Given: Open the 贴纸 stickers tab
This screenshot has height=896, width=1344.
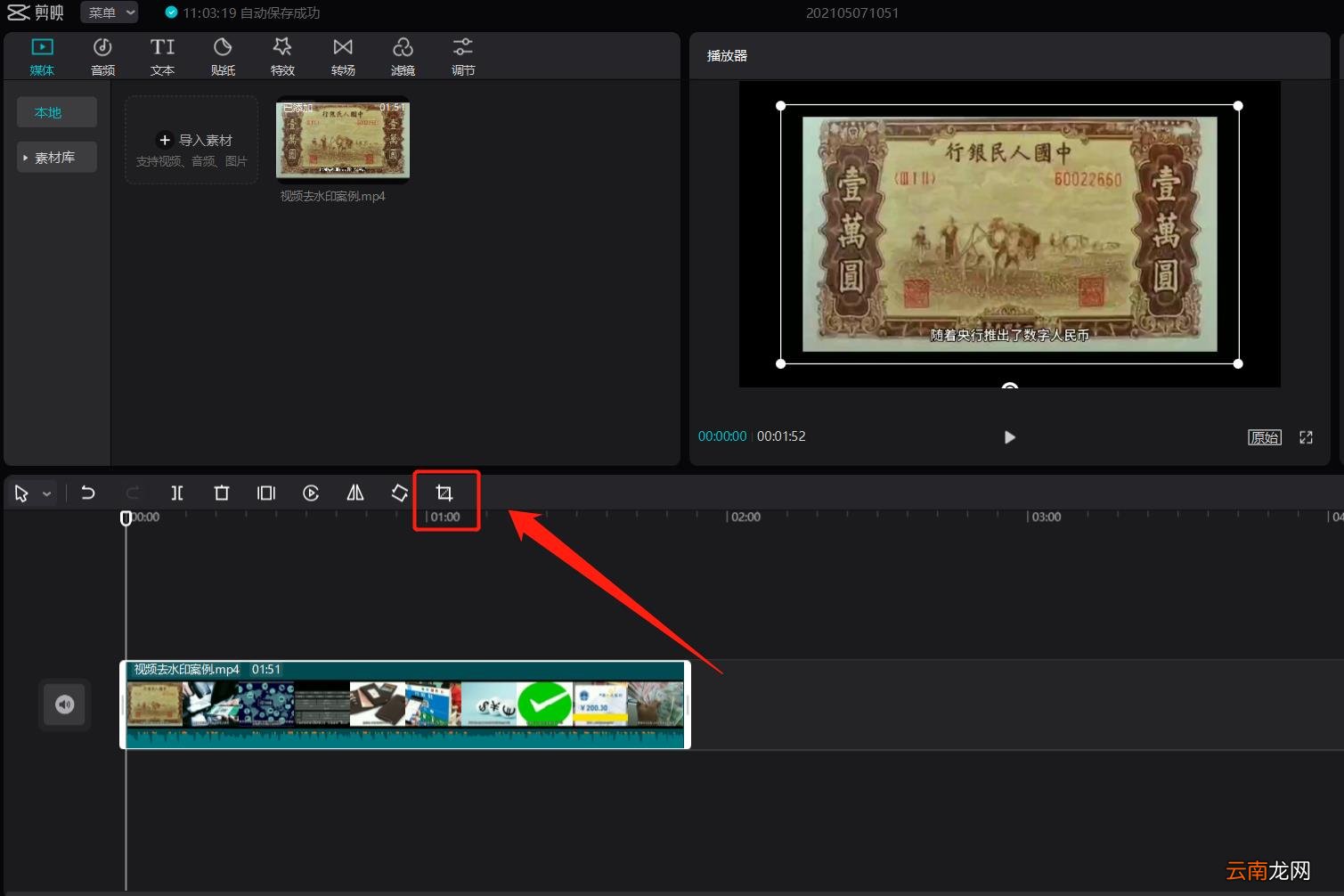Looking at the screenshot, I should (x=223, y=56).
